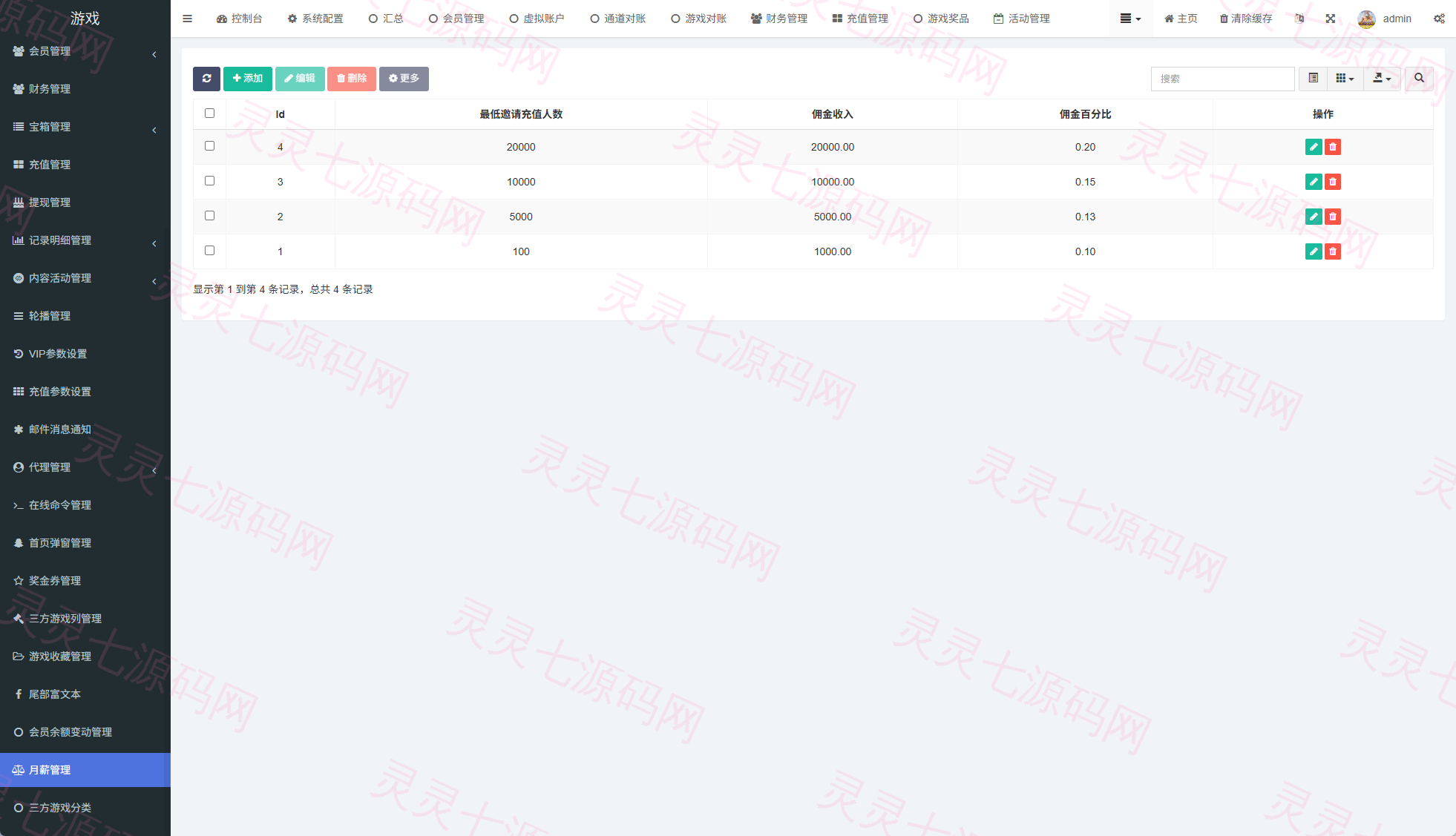This screenshot has width=1456, height=836.
Task: Open 在线命令管理 in the sidebar
Action: (85, 505)
